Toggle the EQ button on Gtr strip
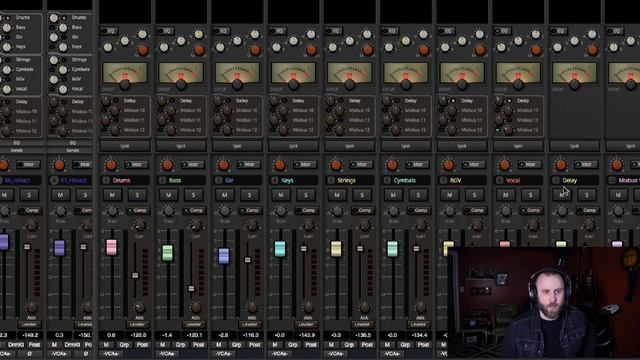Viewport: 640px width, 360px height. tap(222, 31)
